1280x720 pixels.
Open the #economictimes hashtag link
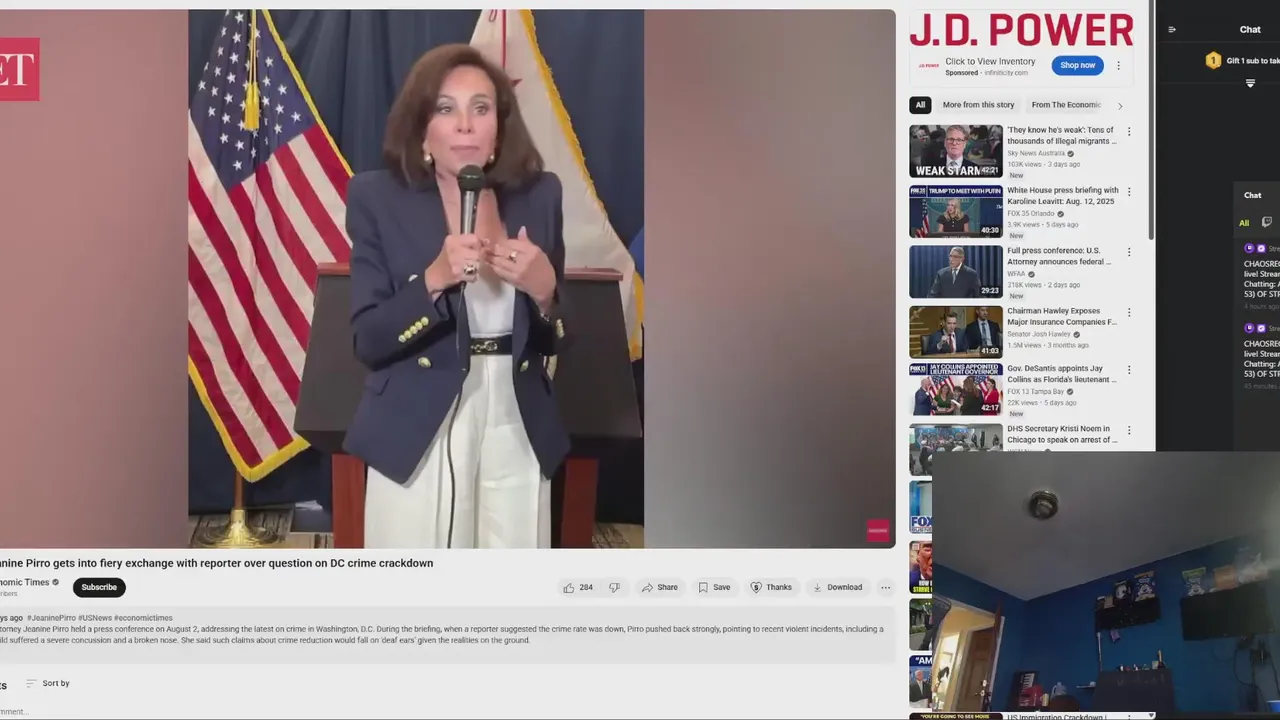pyautogui.click(x=143, y=618)
